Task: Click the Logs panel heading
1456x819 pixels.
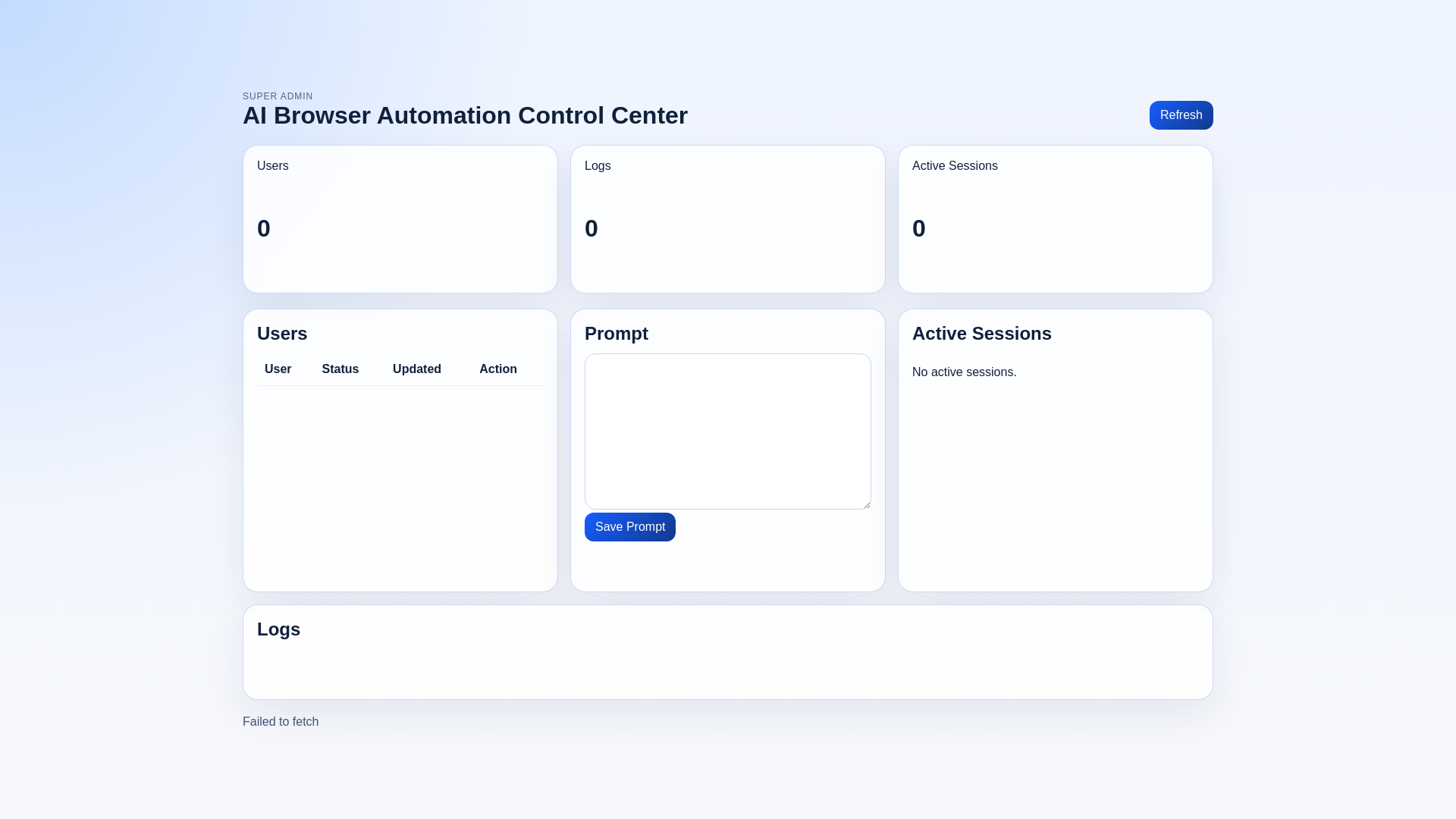Action: tap(278, 629)
